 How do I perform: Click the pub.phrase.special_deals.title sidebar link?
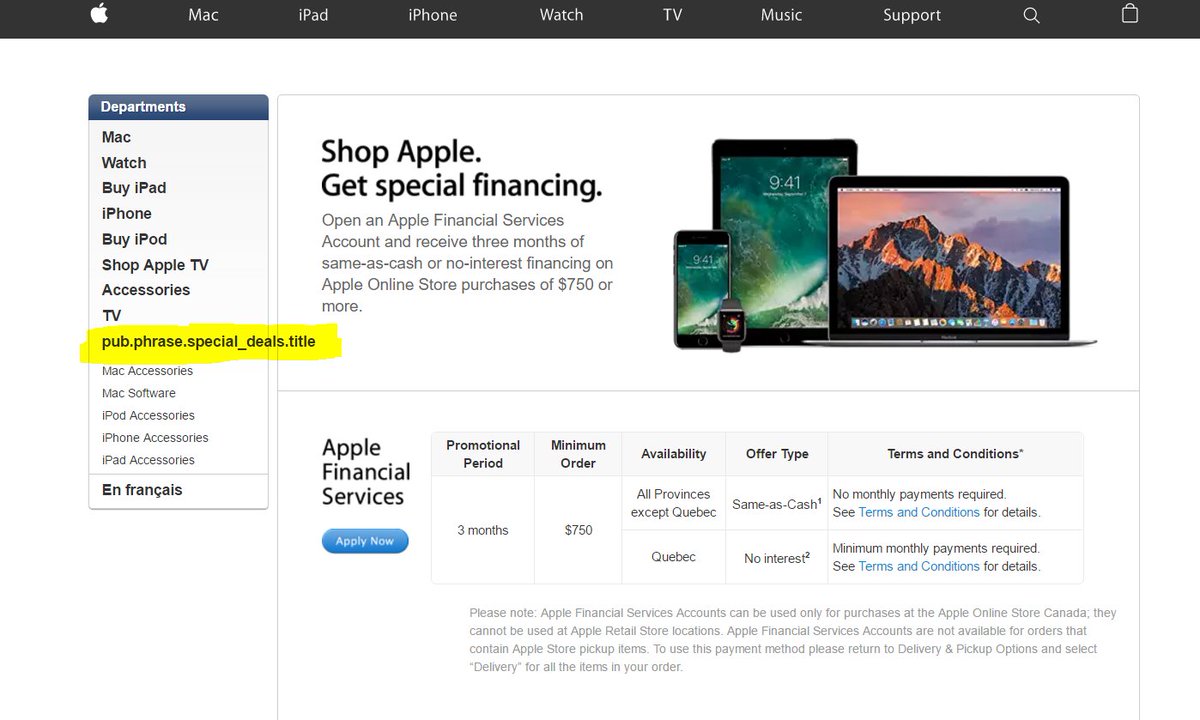pyautogui.click(x=208, y=342)
